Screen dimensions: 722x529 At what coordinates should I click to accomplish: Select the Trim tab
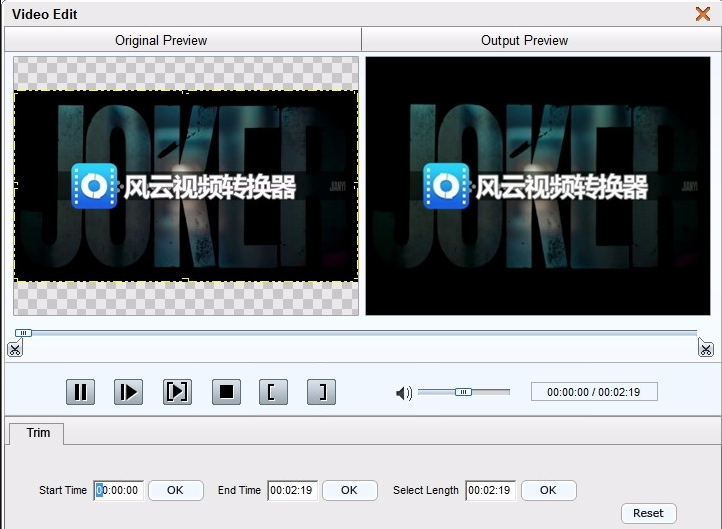[38, 433]
